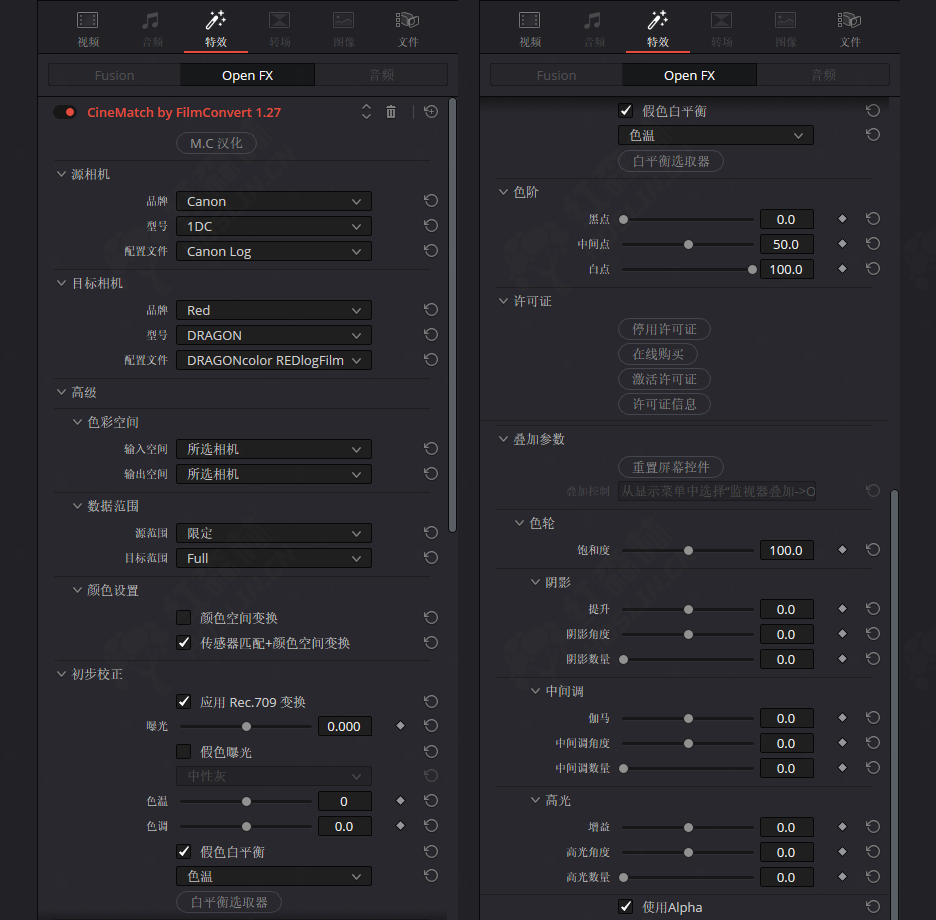Image resolution: width=936 pixels, height=920 pixels.
Task: Reset the 中间点 value
Action: [x=873, y=244]
